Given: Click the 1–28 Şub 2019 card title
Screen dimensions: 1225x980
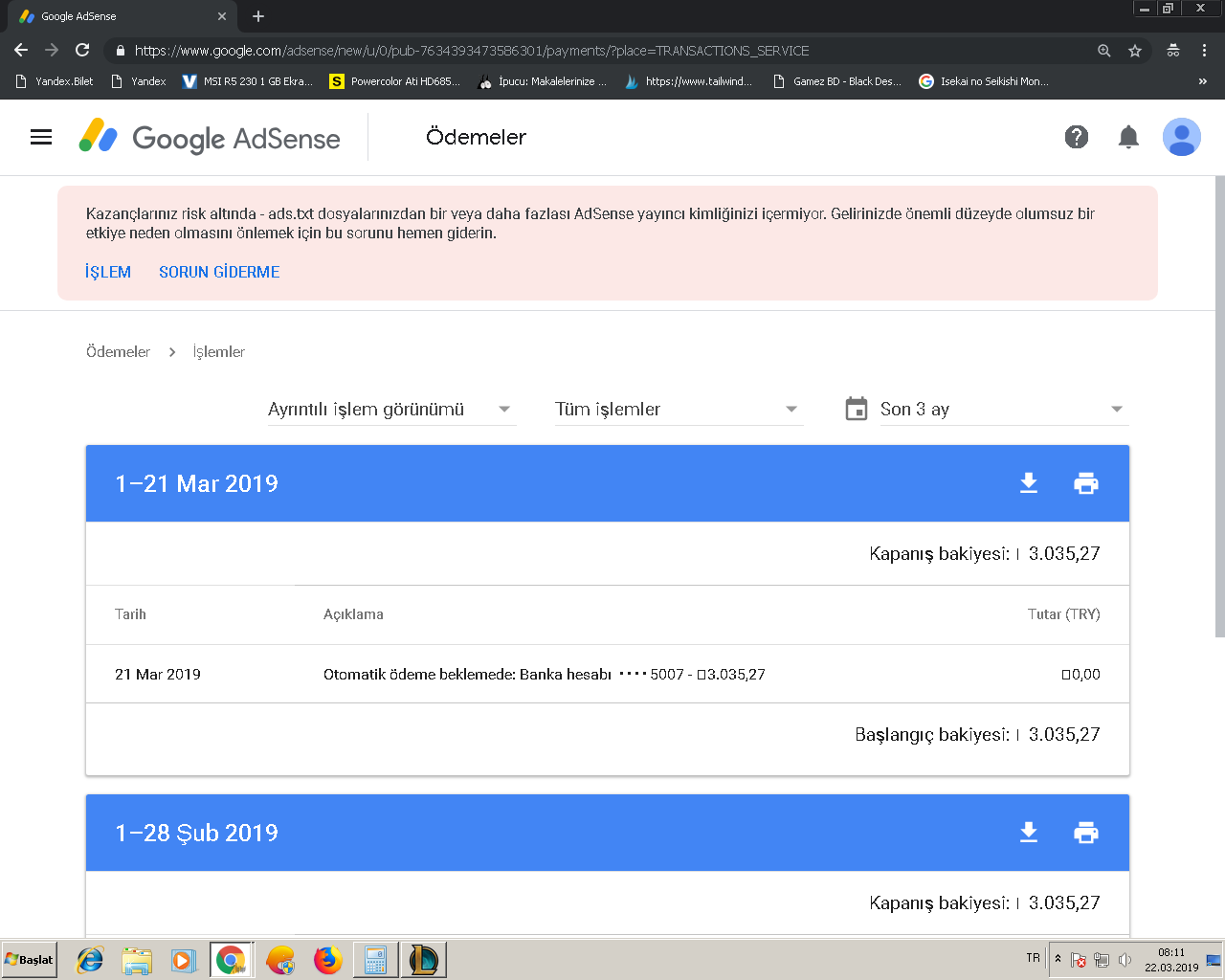Looking at the screenshot, I should (x=196, y=833).
